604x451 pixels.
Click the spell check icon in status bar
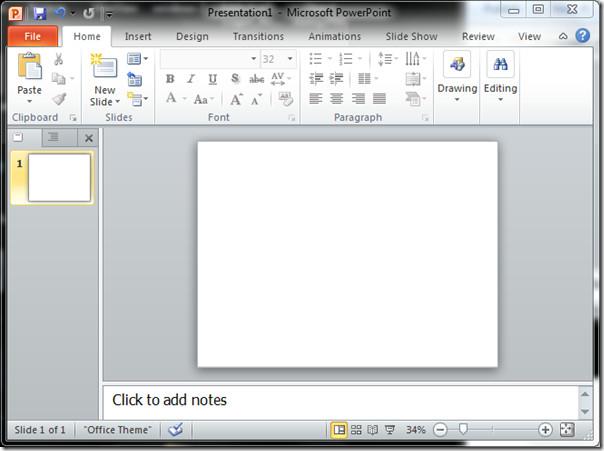[176, 430]
